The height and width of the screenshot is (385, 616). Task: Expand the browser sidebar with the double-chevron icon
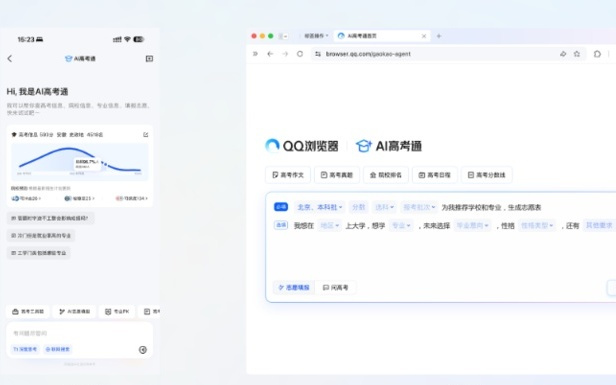click(x=255, y=54)
